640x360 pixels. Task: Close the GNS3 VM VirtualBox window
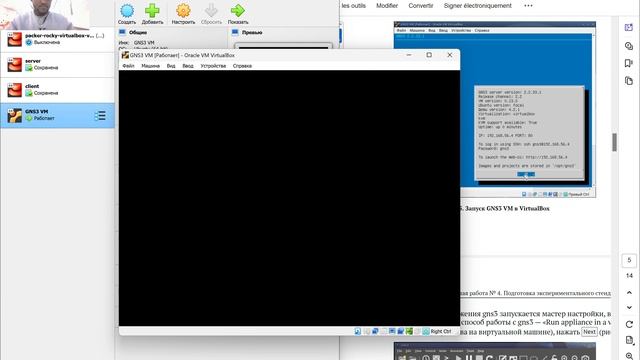(x=450, y=55)
